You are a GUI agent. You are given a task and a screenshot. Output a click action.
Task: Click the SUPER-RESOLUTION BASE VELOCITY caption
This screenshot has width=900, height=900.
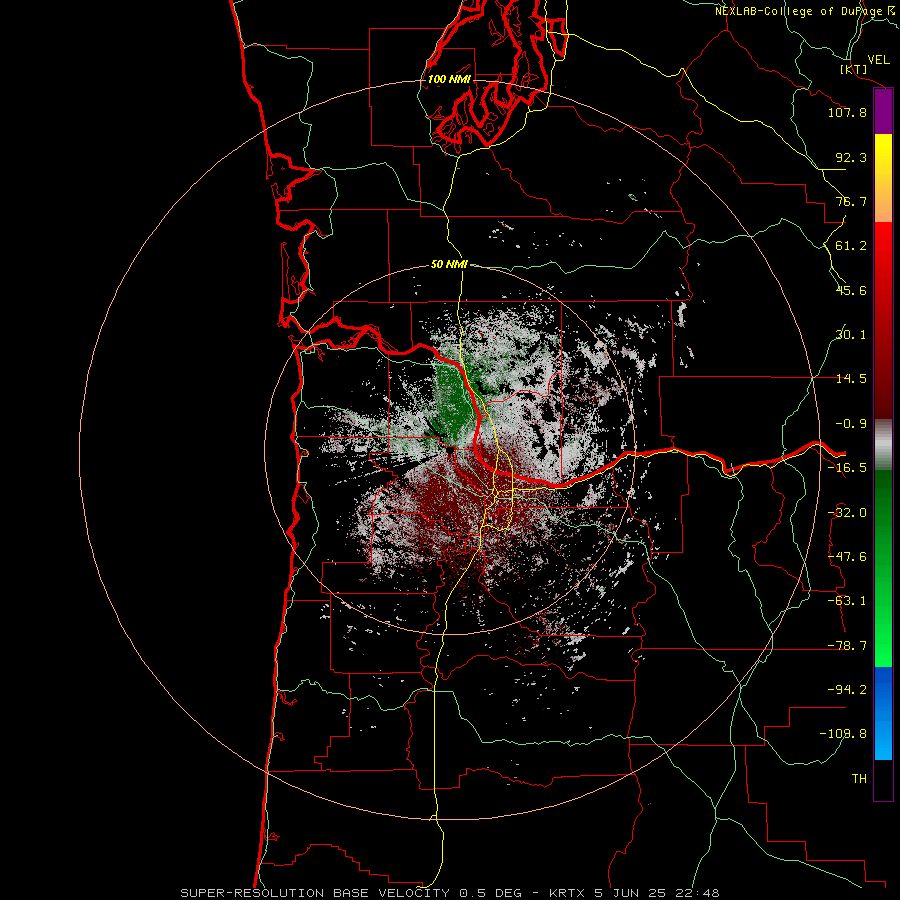[317, 893]
